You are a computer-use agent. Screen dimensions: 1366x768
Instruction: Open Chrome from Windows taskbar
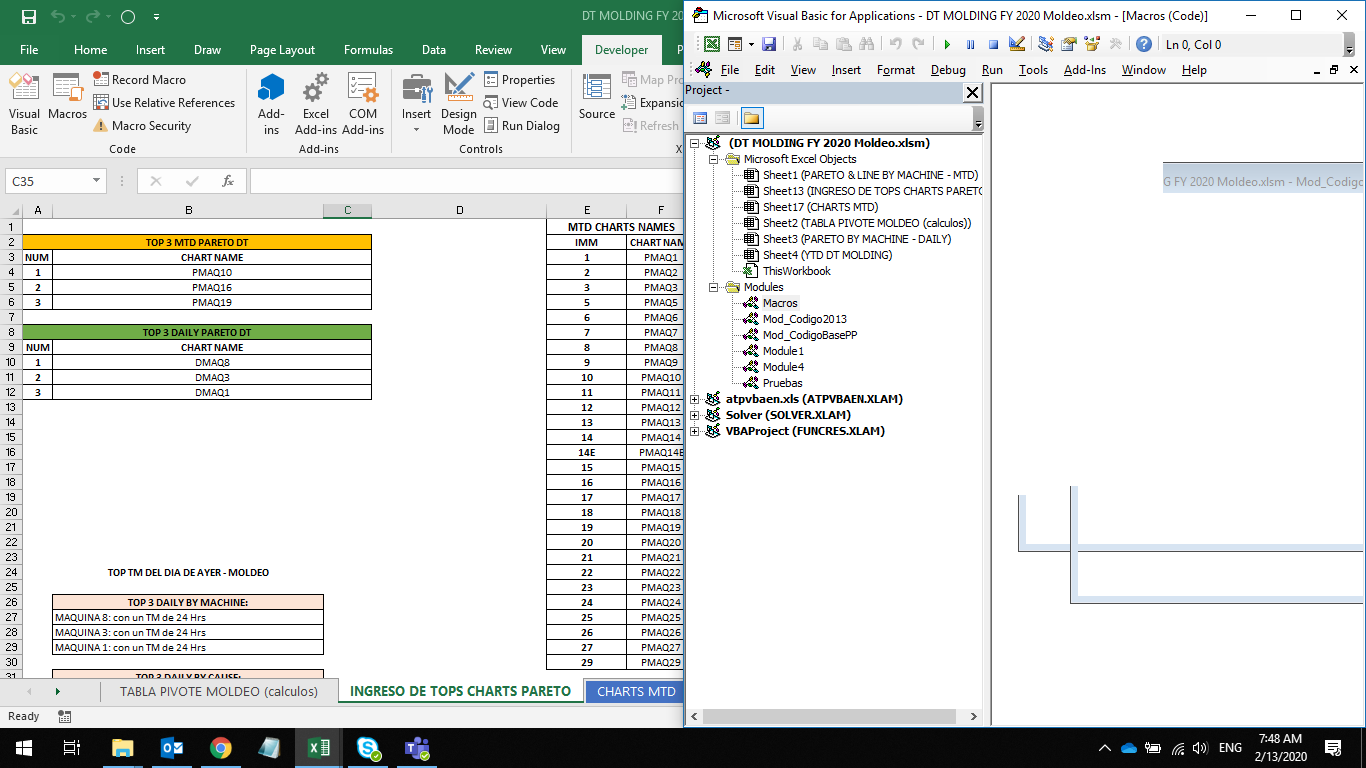[220, 748]
